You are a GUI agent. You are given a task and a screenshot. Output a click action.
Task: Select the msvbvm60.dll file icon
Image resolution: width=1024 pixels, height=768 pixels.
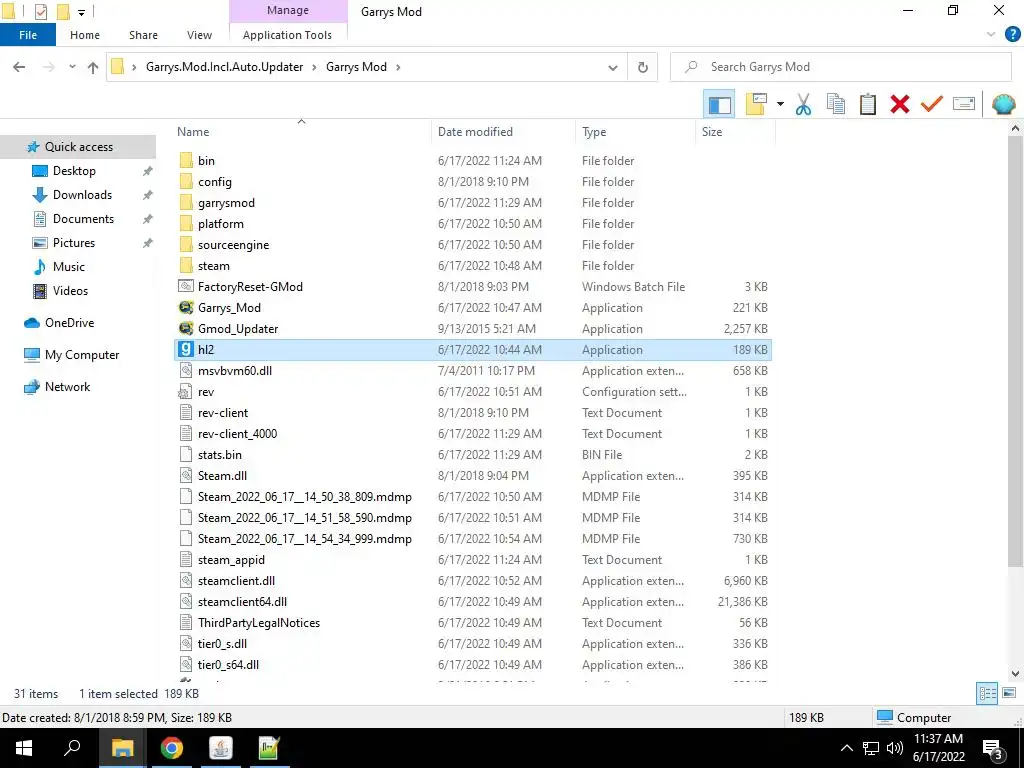click(186, 371)
